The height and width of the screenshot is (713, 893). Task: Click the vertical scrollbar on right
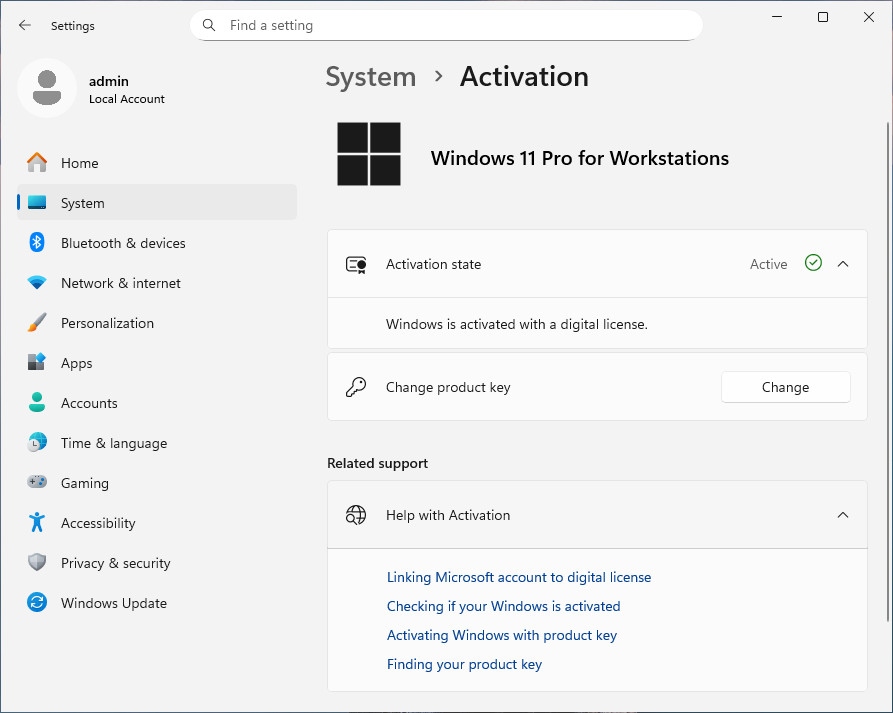point(887,371)
